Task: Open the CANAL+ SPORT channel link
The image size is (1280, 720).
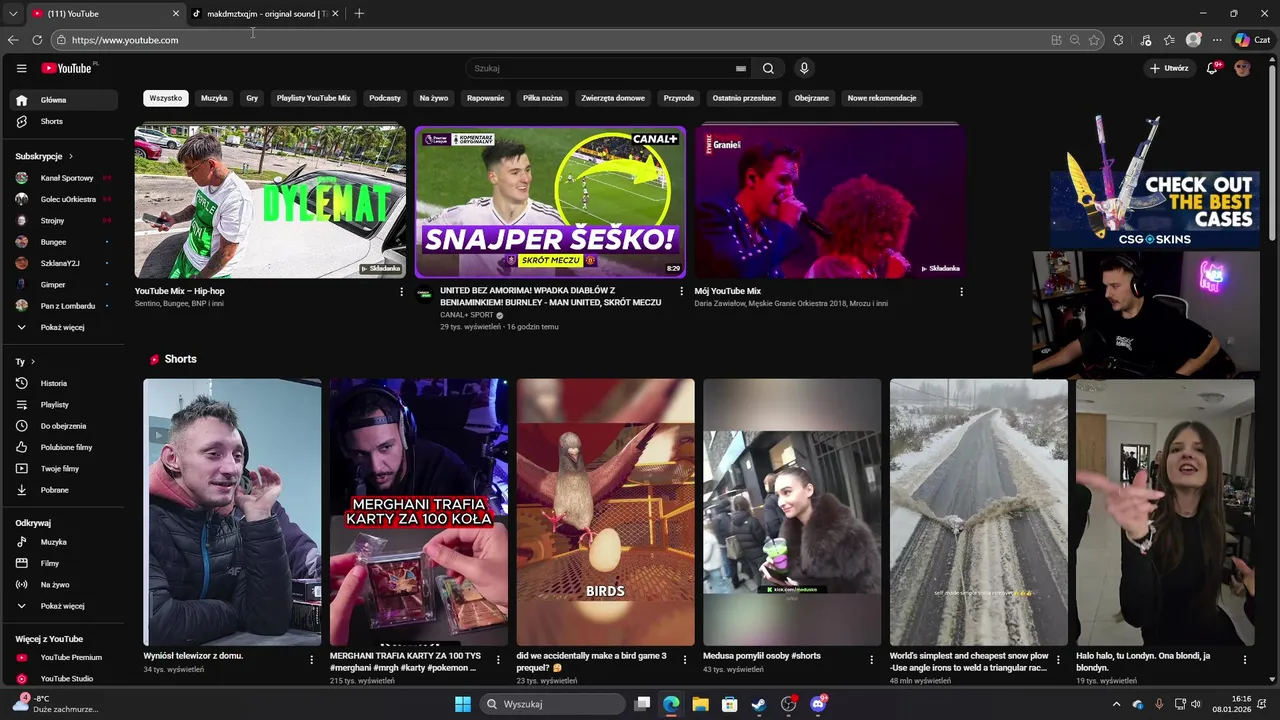Action: pos(467,315)
